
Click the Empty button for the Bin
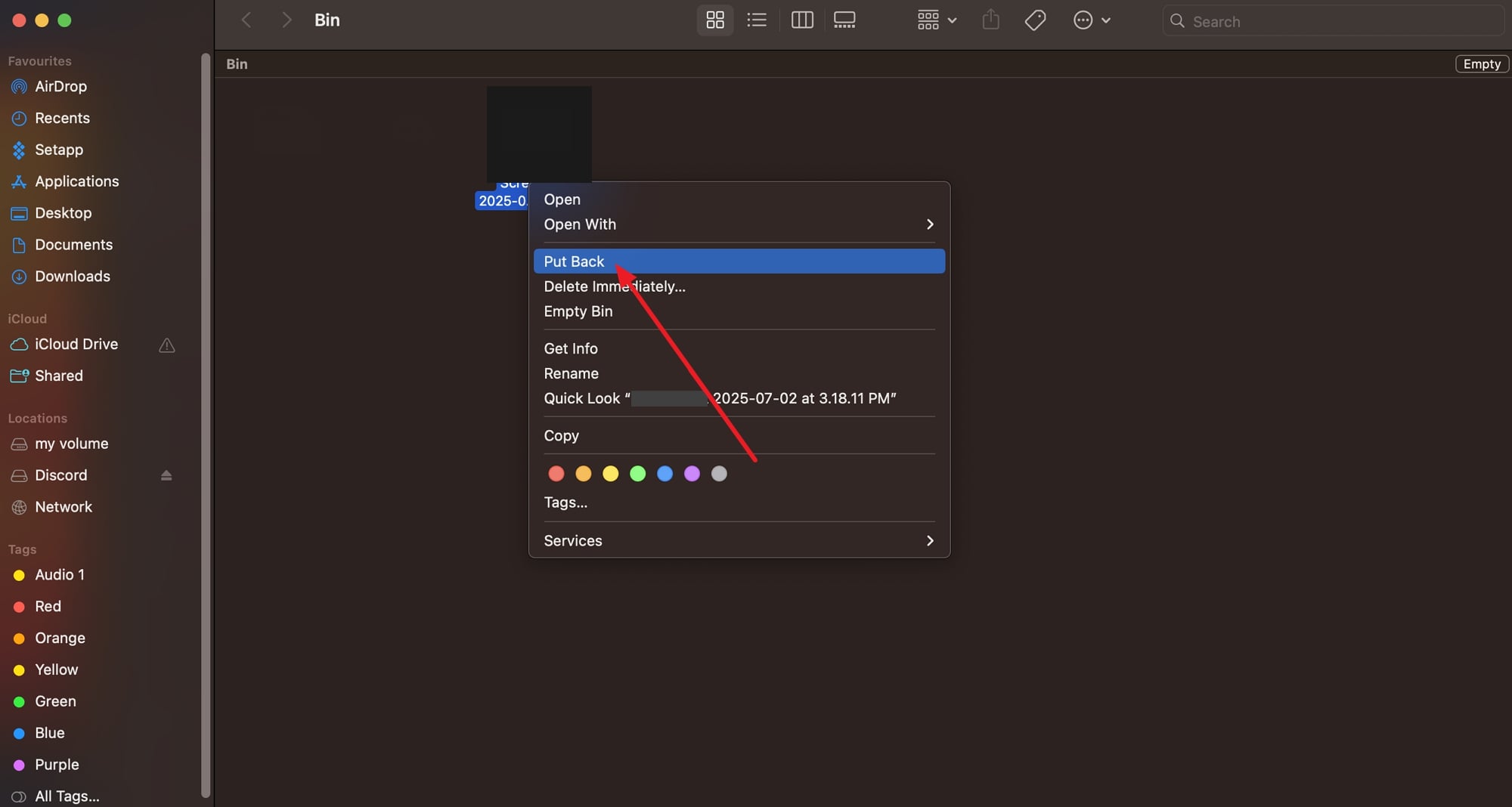1481,63
